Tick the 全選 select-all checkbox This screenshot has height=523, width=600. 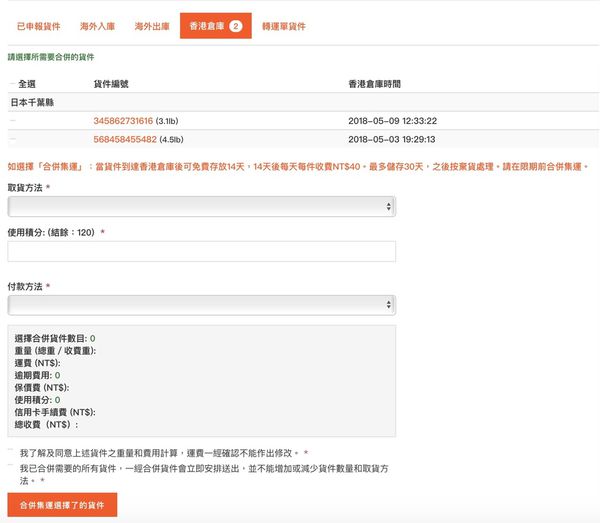pyautogui.click(x=12, y=84)
